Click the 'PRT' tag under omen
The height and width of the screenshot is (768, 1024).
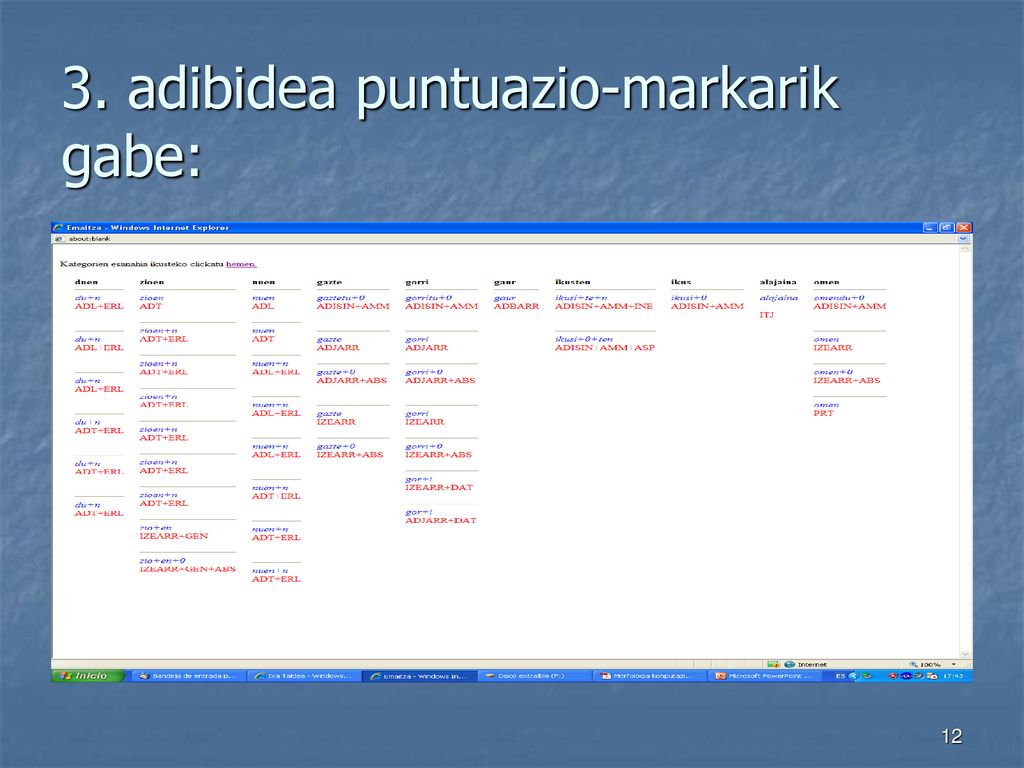click(x=824, y=413)
